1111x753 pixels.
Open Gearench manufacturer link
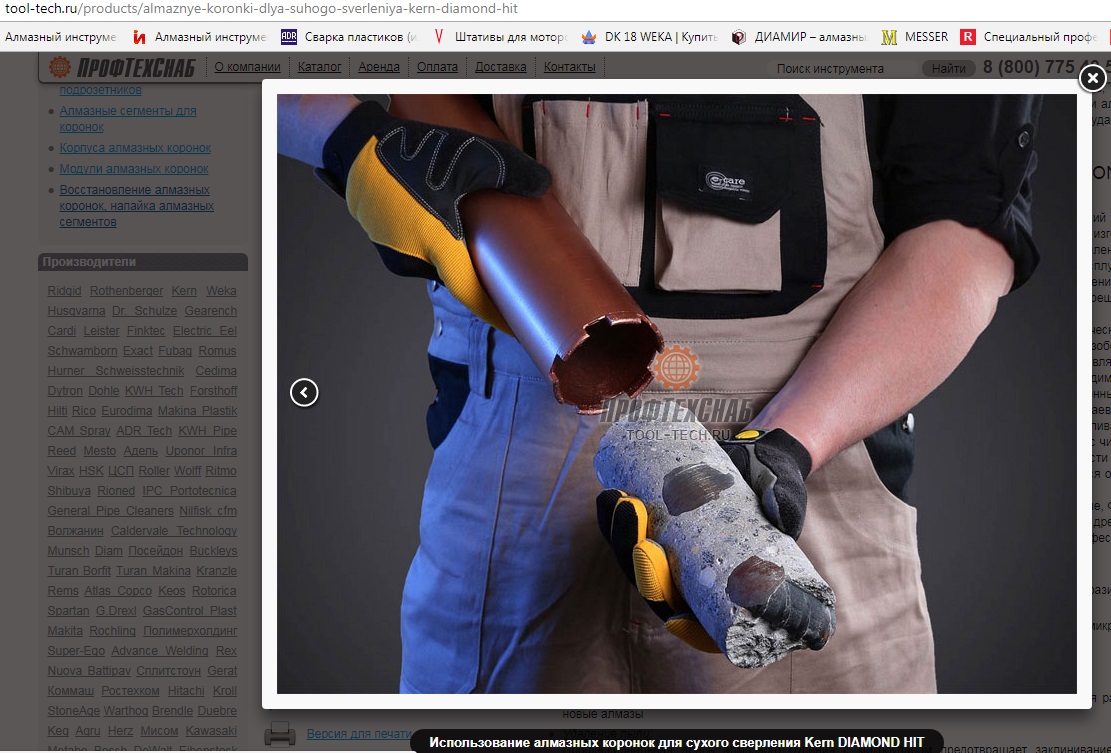[210, 310]
